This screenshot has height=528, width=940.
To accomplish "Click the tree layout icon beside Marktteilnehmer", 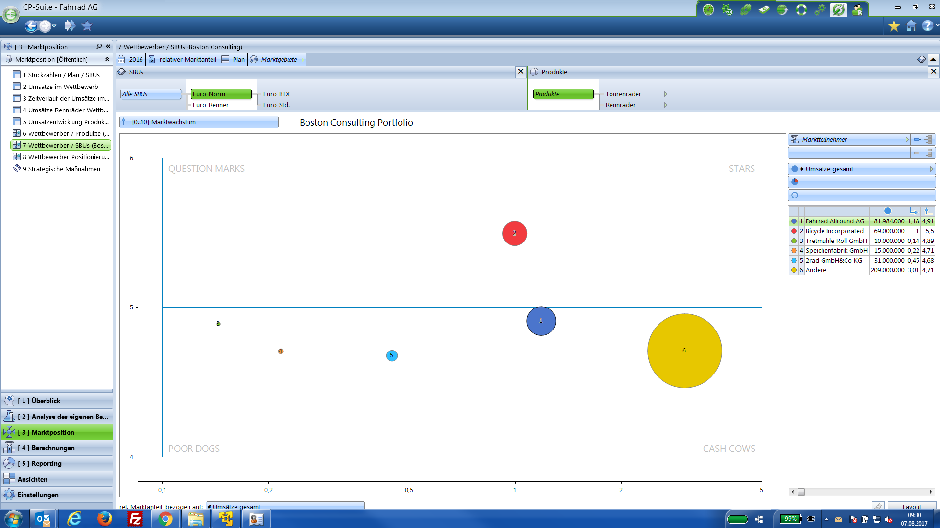I will pyautogui.click(x=929, y=140).
